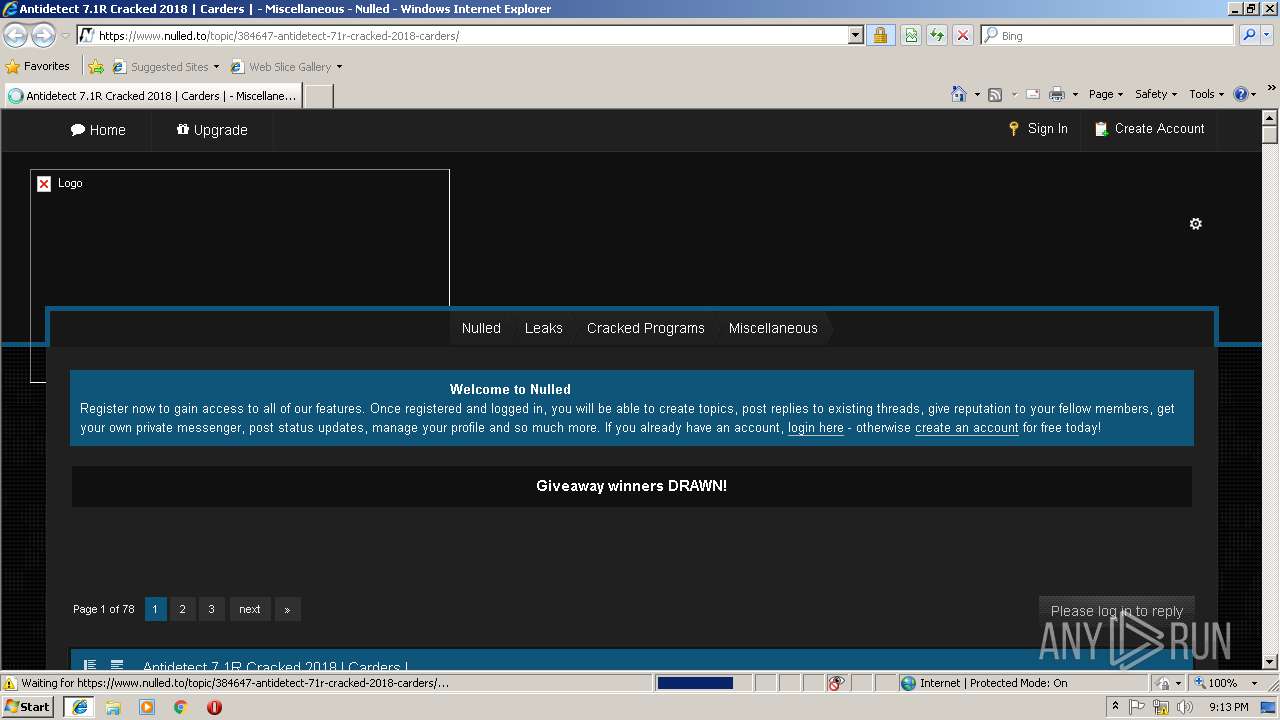Show hidden tray icons arrow
The image size is (1280, 720).
[1116, 707]
